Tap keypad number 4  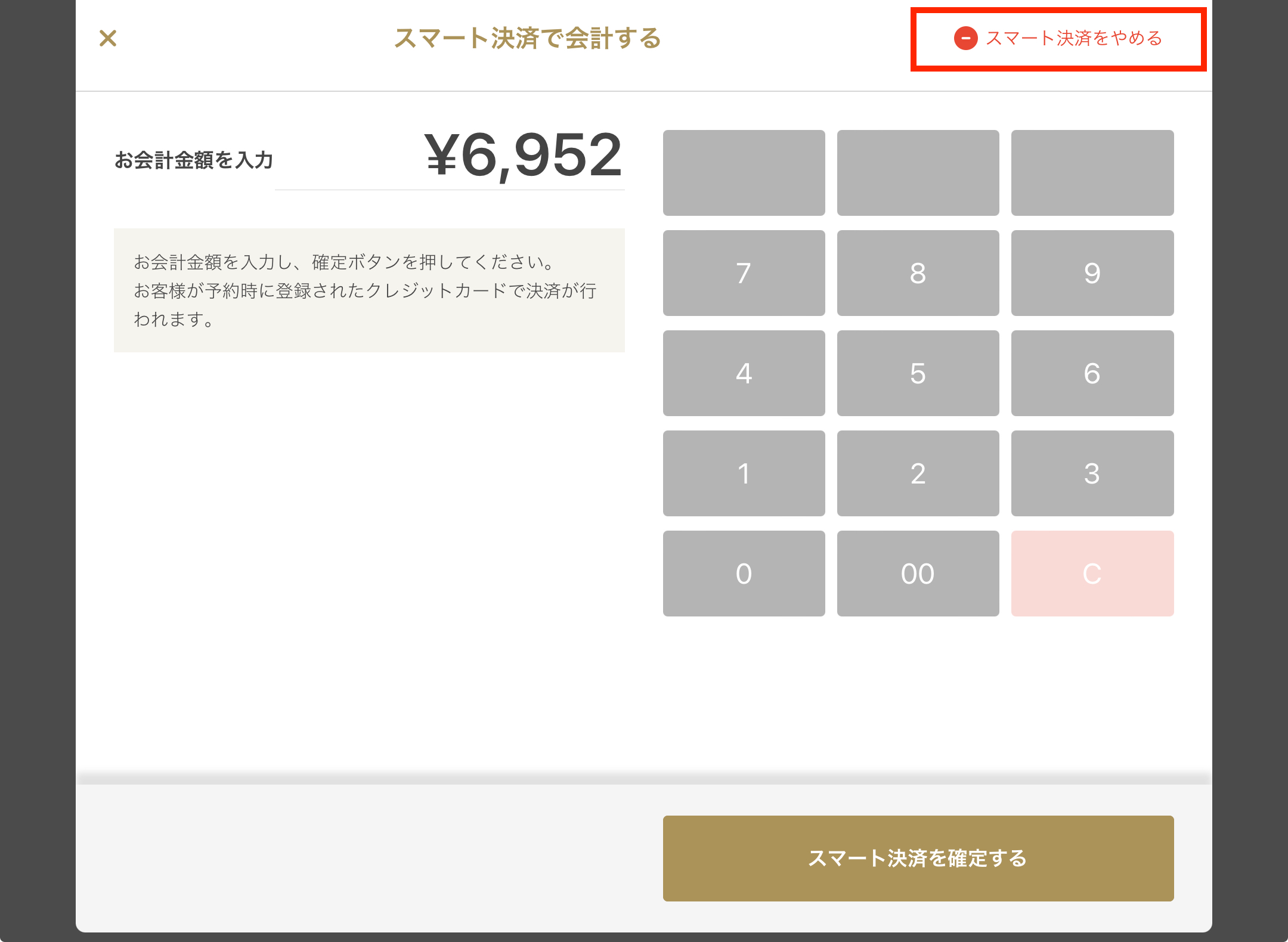tap(744, 373)
